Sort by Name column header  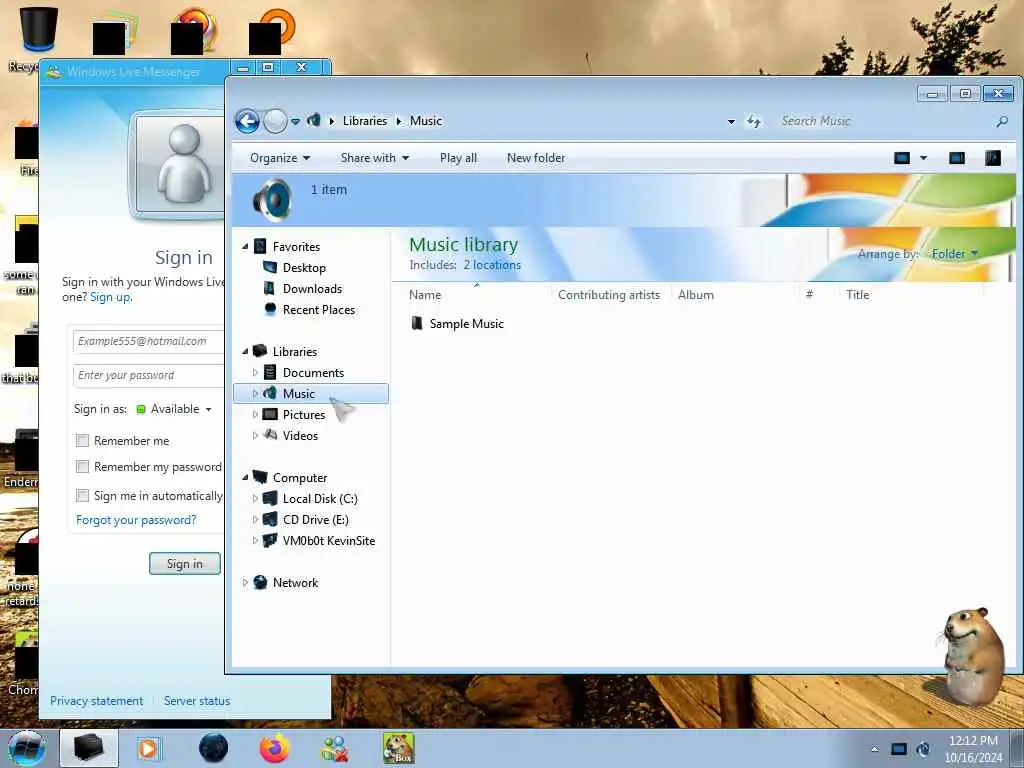point(425,295)
